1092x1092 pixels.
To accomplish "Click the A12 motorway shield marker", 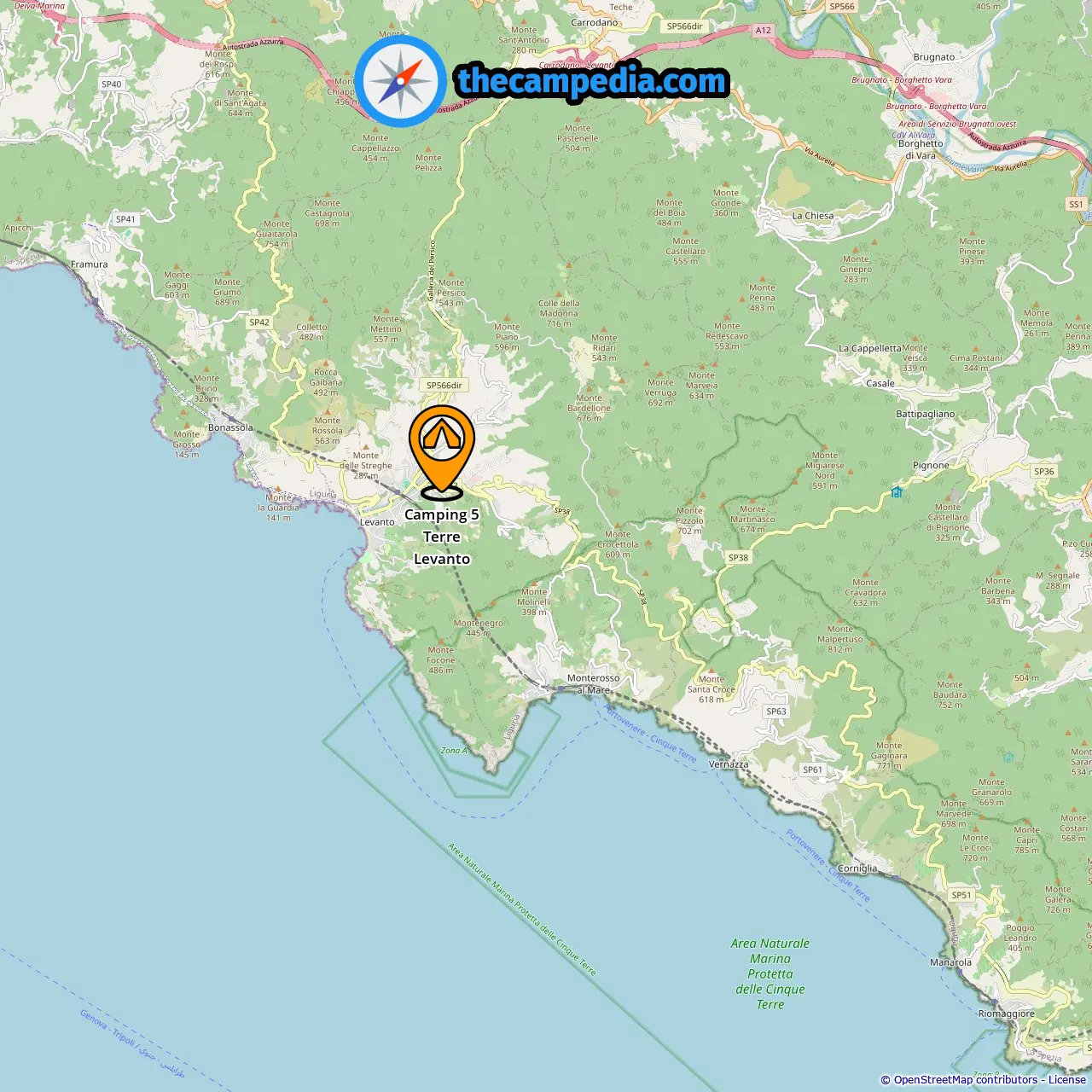I will pos(763,31).
